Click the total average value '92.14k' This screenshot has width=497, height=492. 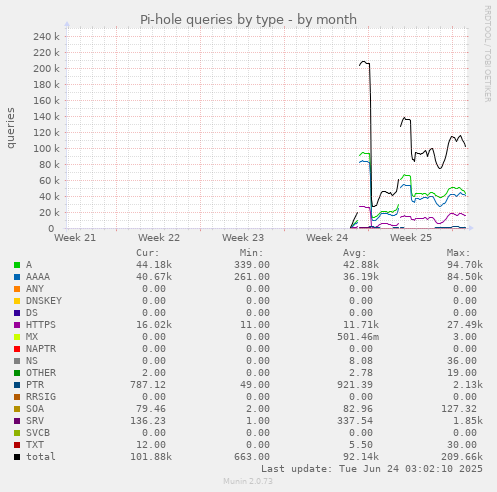(361, 457)
